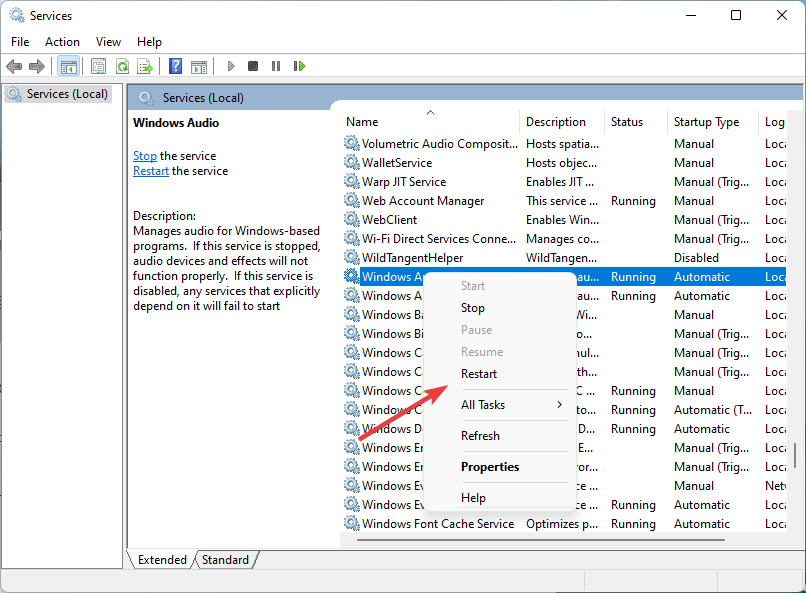Select the Wi-Fi Direct Services Conne... service name
806x593 pixels.
pyautogui.click(x=438, y=239)
